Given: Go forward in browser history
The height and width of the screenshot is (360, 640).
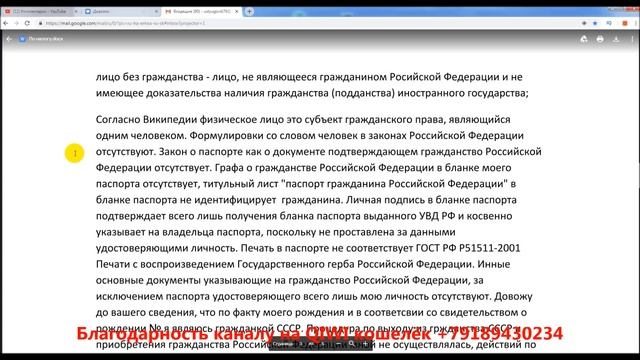Looking at the screenshot, I should tap(16, 23).
